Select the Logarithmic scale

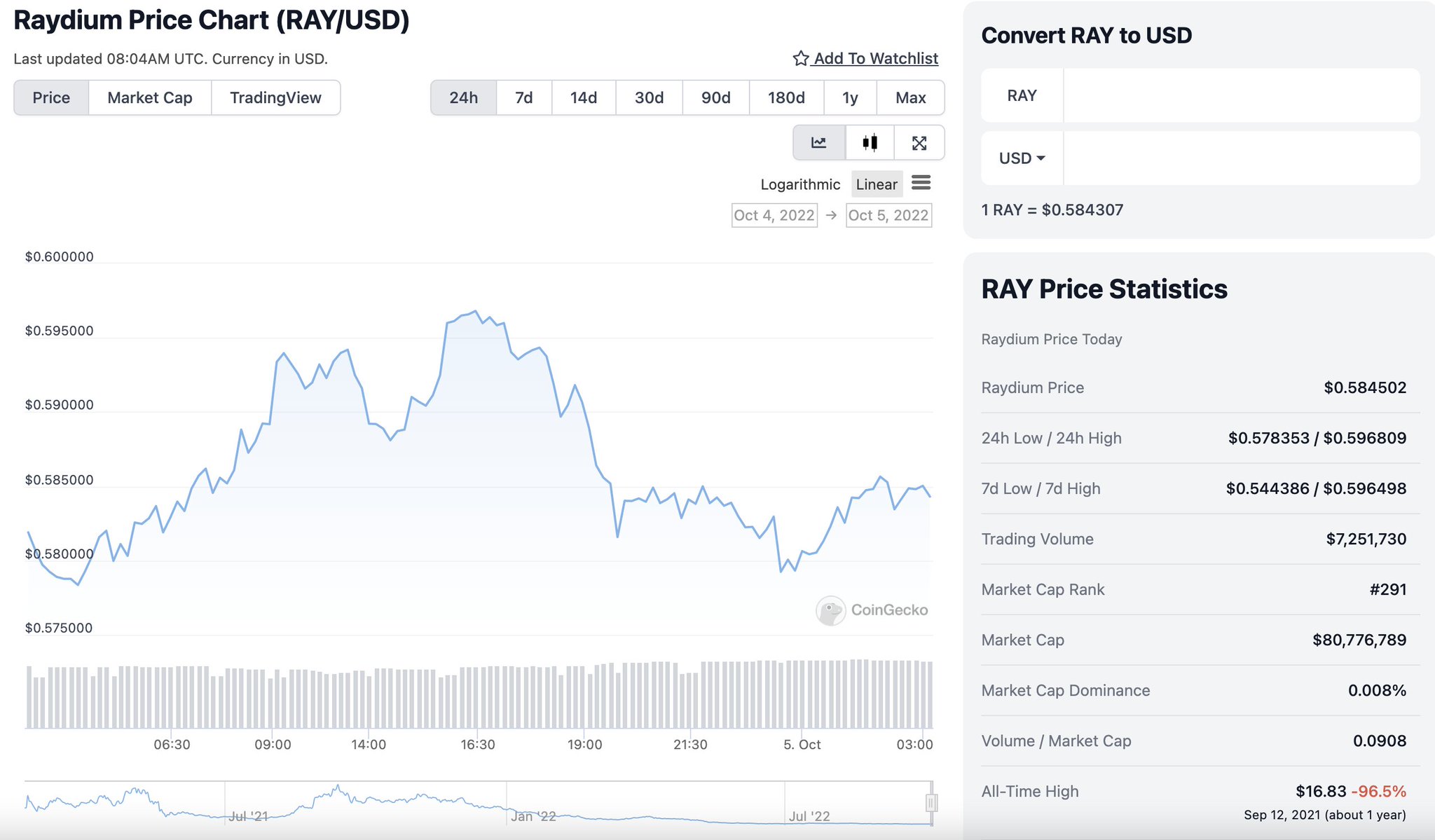click(x=800, y=184)
